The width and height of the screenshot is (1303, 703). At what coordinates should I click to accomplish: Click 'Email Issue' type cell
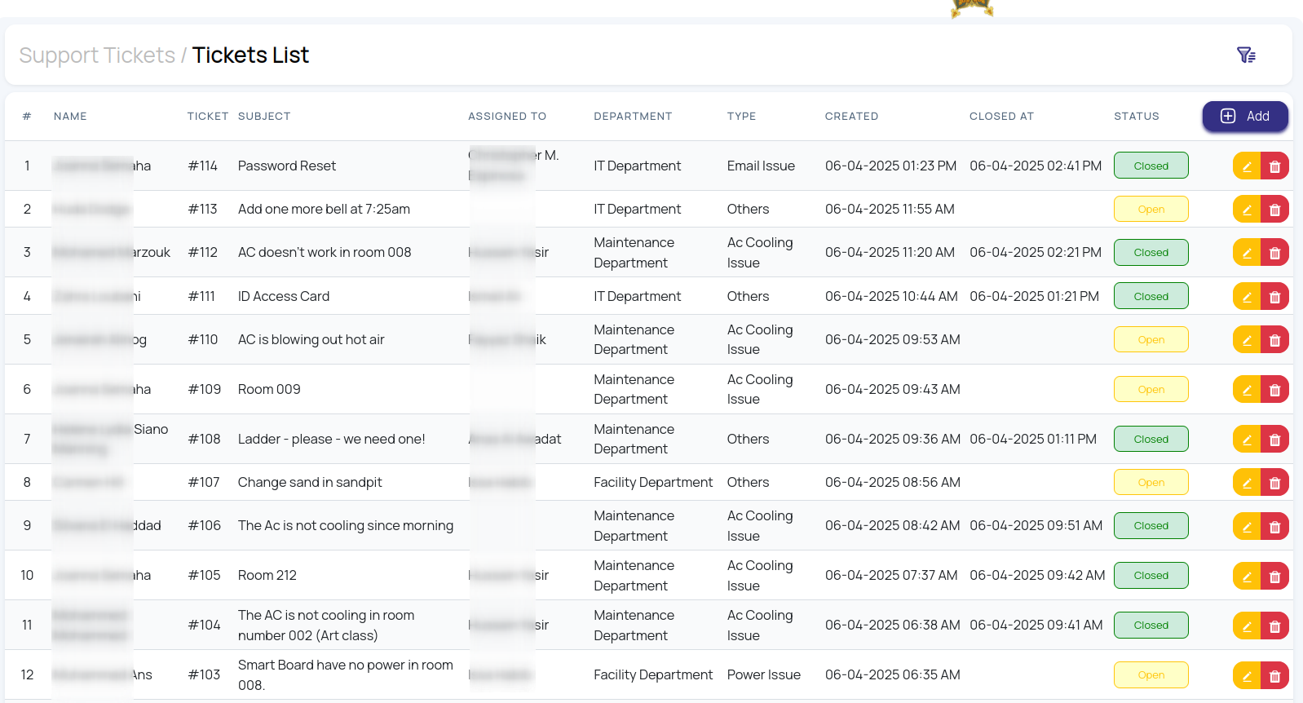tap(761, 166)
